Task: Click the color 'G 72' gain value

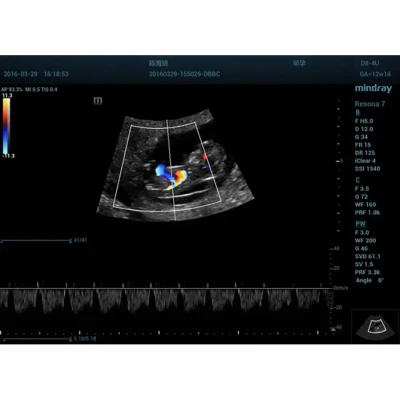Action: (x=361, y=197)
